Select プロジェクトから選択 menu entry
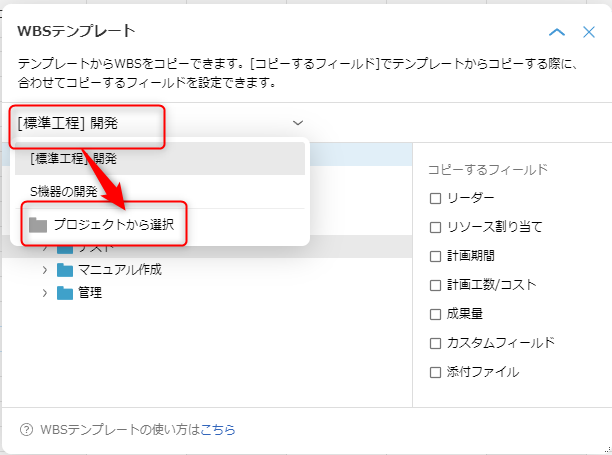This screenshot has width=612, height=455. pyautogui.click(x=114, y=225)
